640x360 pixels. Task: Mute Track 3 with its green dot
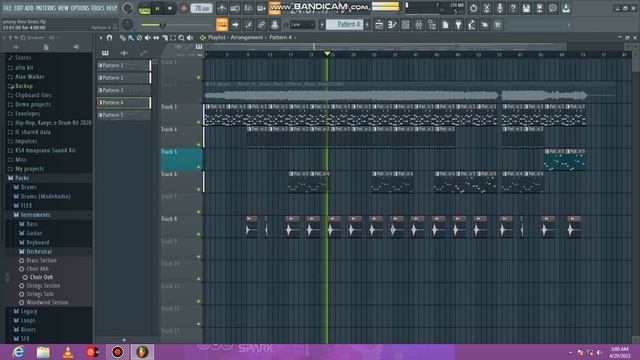pyautogui.click(x=199, y=122)
